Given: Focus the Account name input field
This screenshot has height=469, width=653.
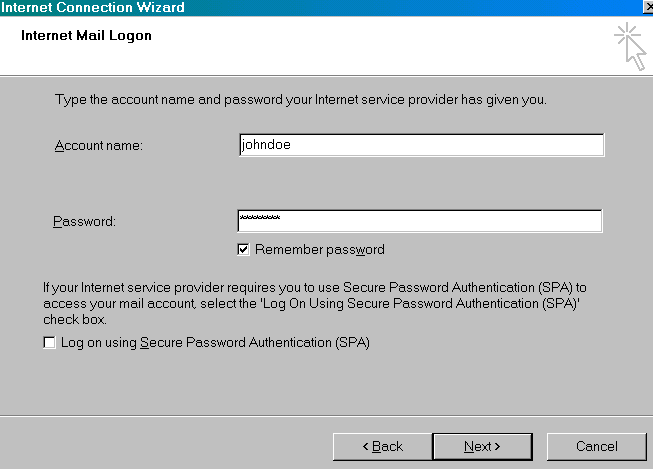Looking at the screenshot, I should 421,145.
